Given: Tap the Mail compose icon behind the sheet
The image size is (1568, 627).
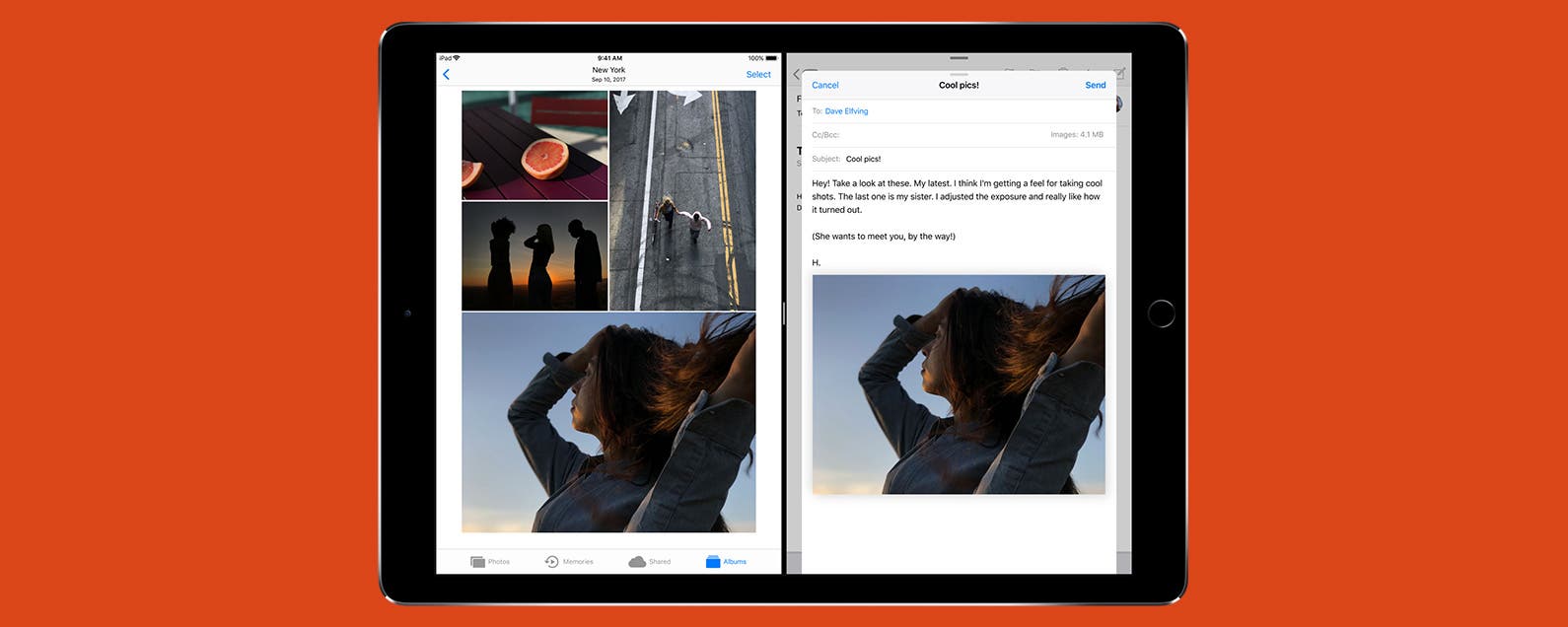Looking at the screenshot, I should (x=1120, y=74).
